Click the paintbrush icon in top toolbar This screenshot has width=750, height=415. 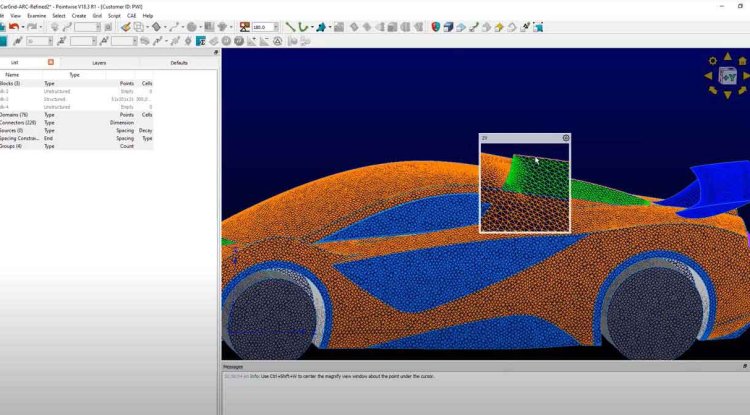(126, 27)
